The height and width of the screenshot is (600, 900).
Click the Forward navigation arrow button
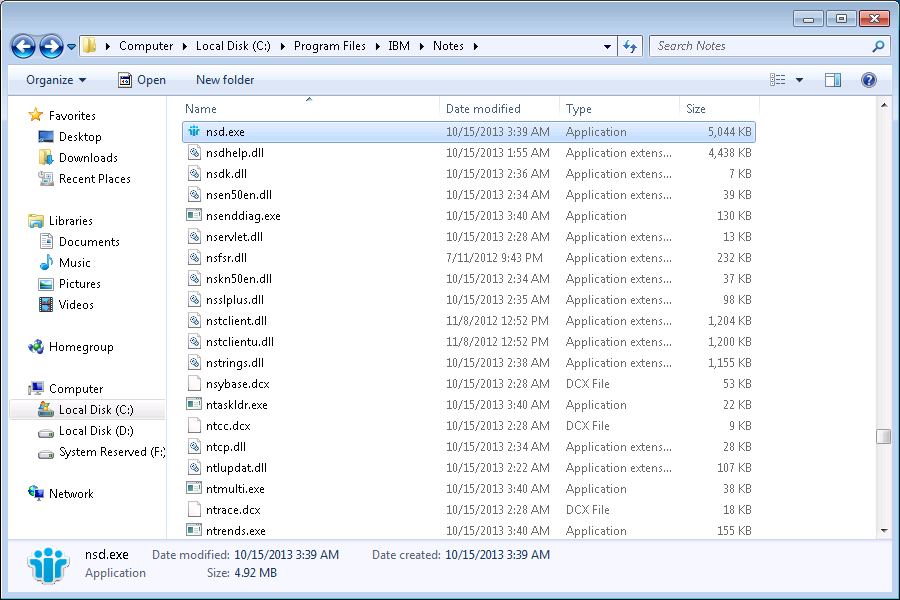51,46
